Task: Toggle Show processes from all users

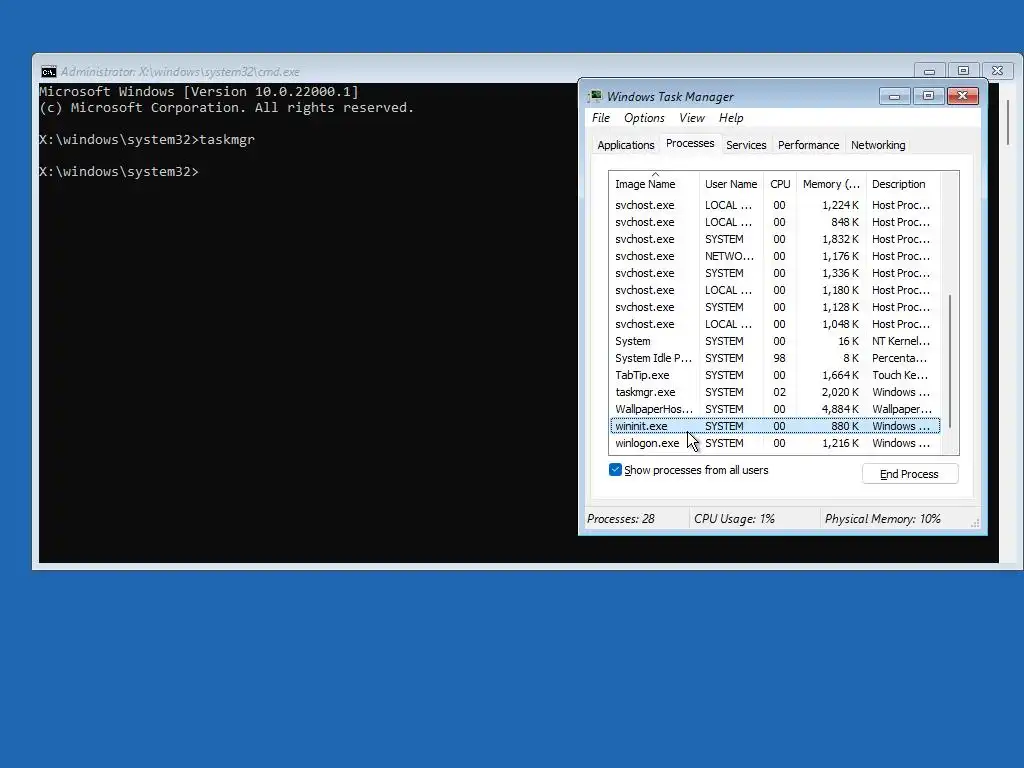Action: [615, 470]
